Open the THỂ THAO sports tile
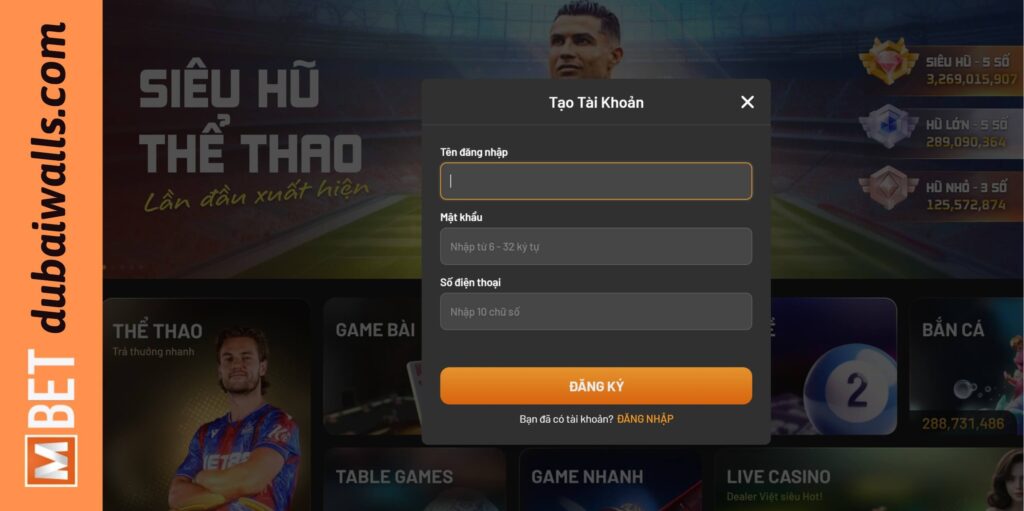 (207, 404)
